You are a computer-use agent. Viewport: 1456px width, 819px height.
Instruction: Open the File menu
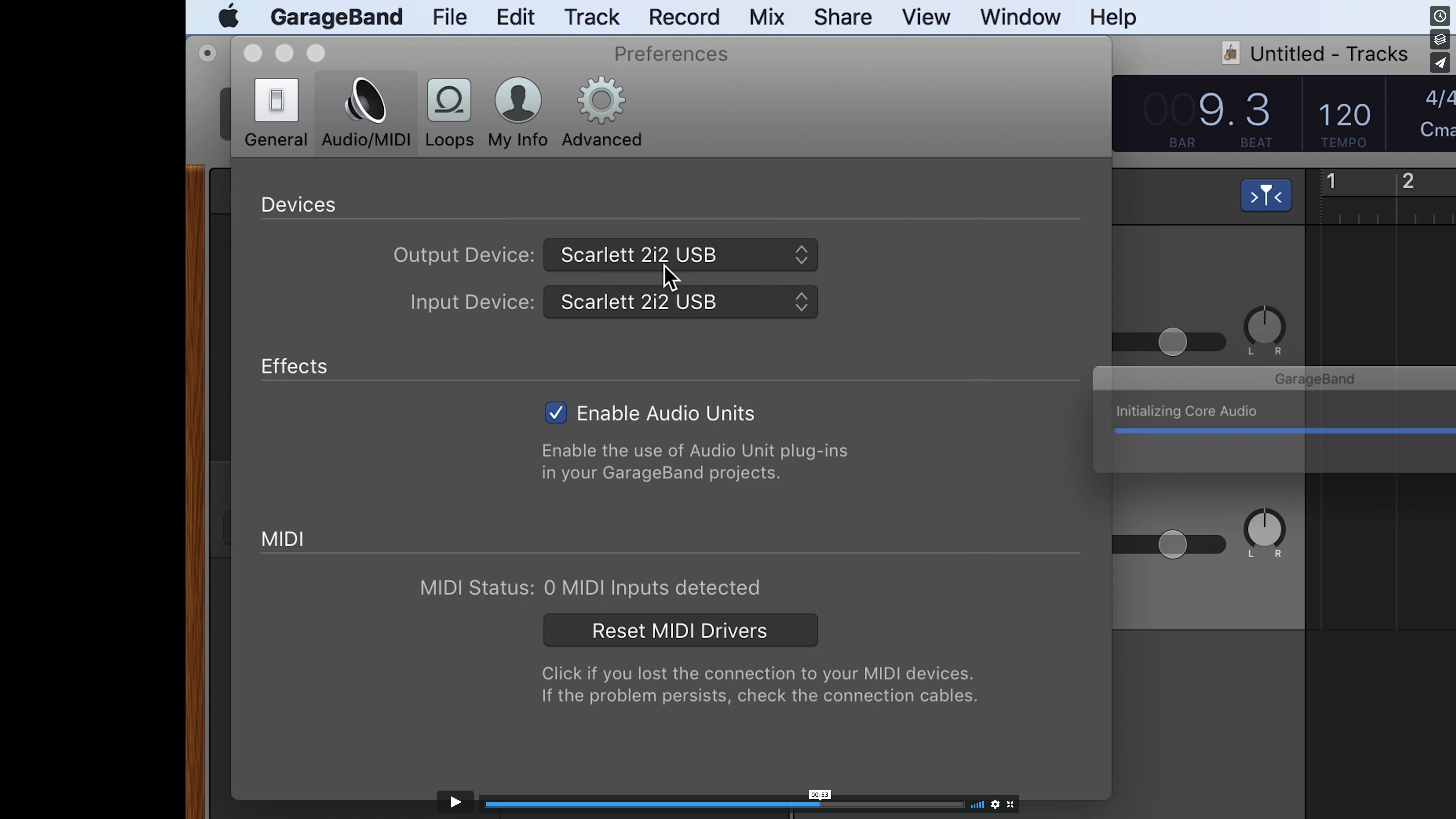click(x=450, y=17)
